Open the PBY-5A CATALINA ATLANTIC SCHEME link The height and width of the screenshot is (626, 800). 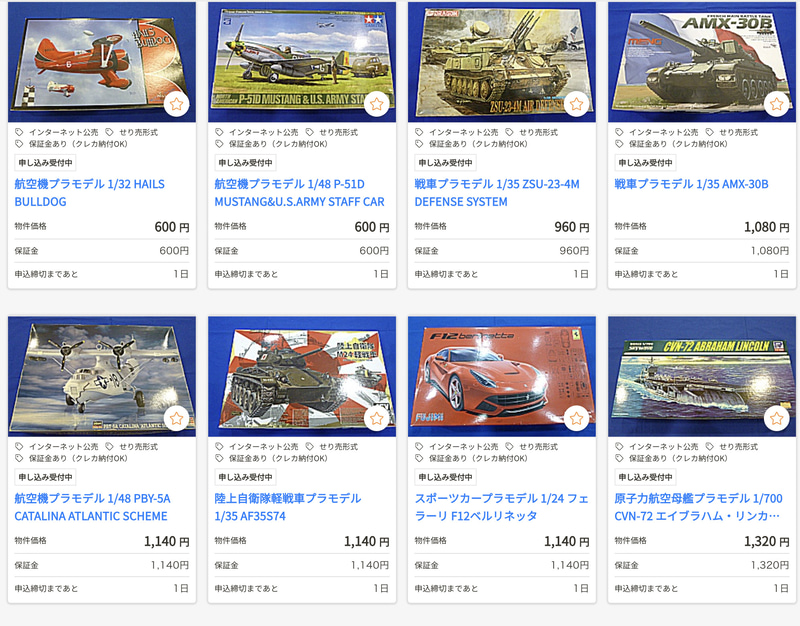tap(92, 507)
